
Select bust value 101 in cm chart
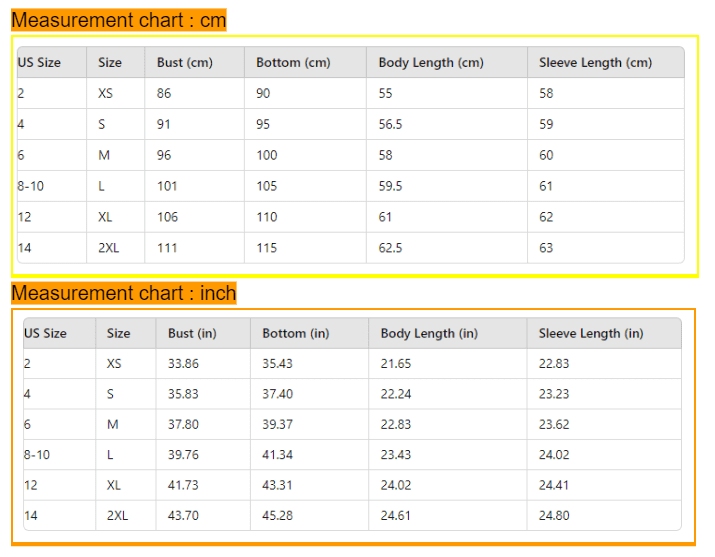[167, 186]
